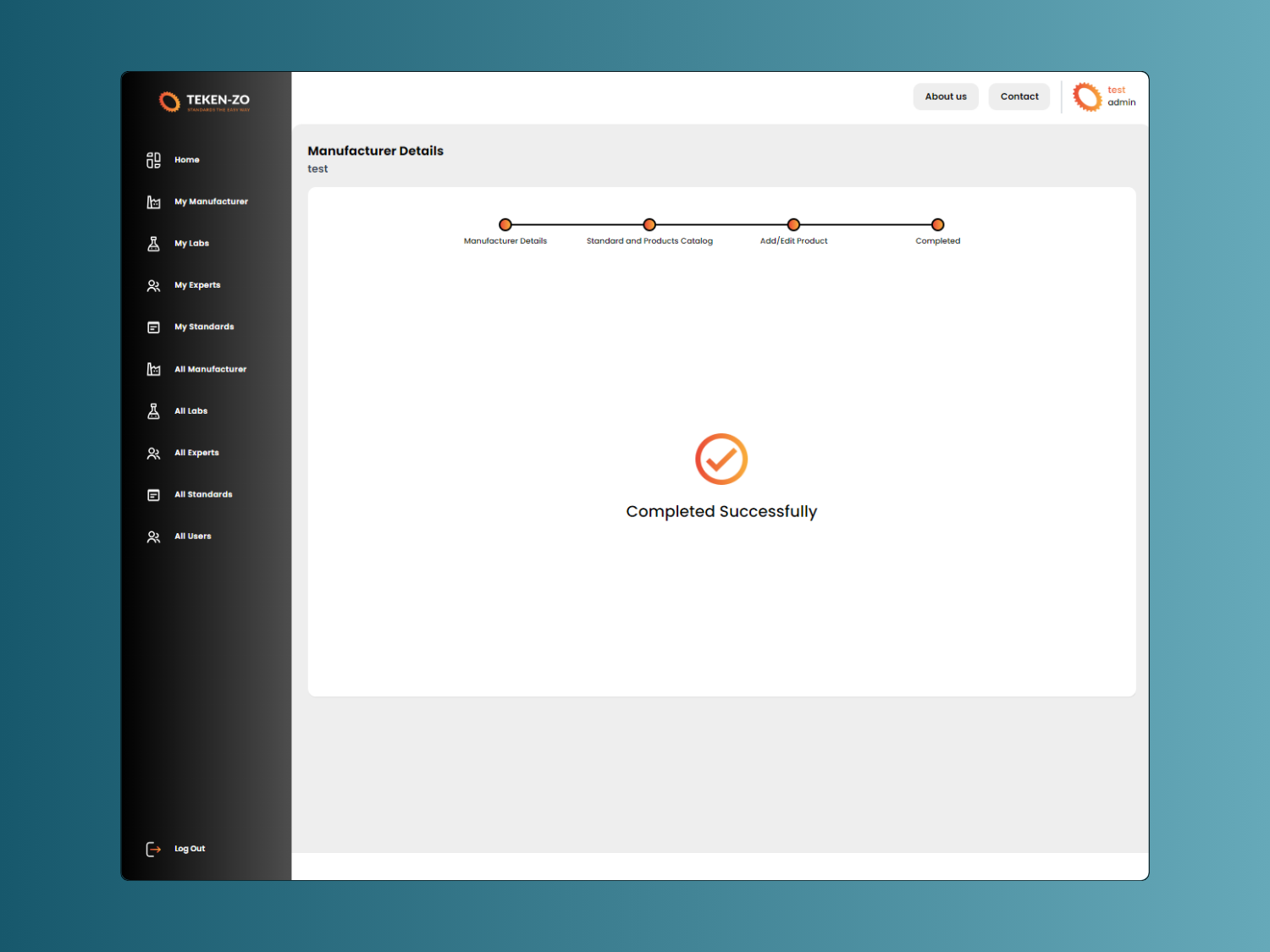The height and width of the screenshot is (952, 1270).
Task: Open the All Experts menu item
Action: 196,453
